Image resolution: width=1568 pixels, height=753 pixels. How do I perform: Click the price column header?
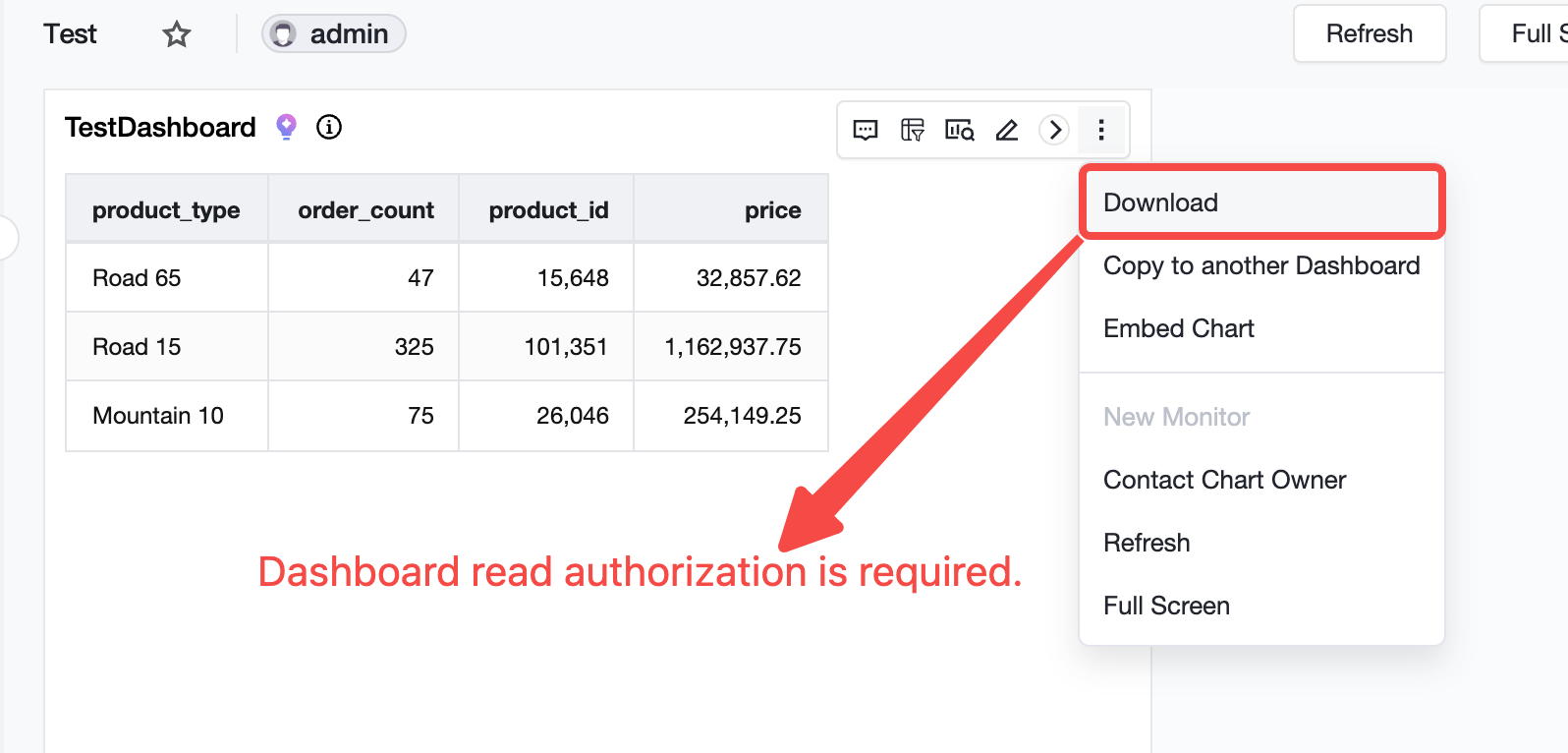[731, 209]
